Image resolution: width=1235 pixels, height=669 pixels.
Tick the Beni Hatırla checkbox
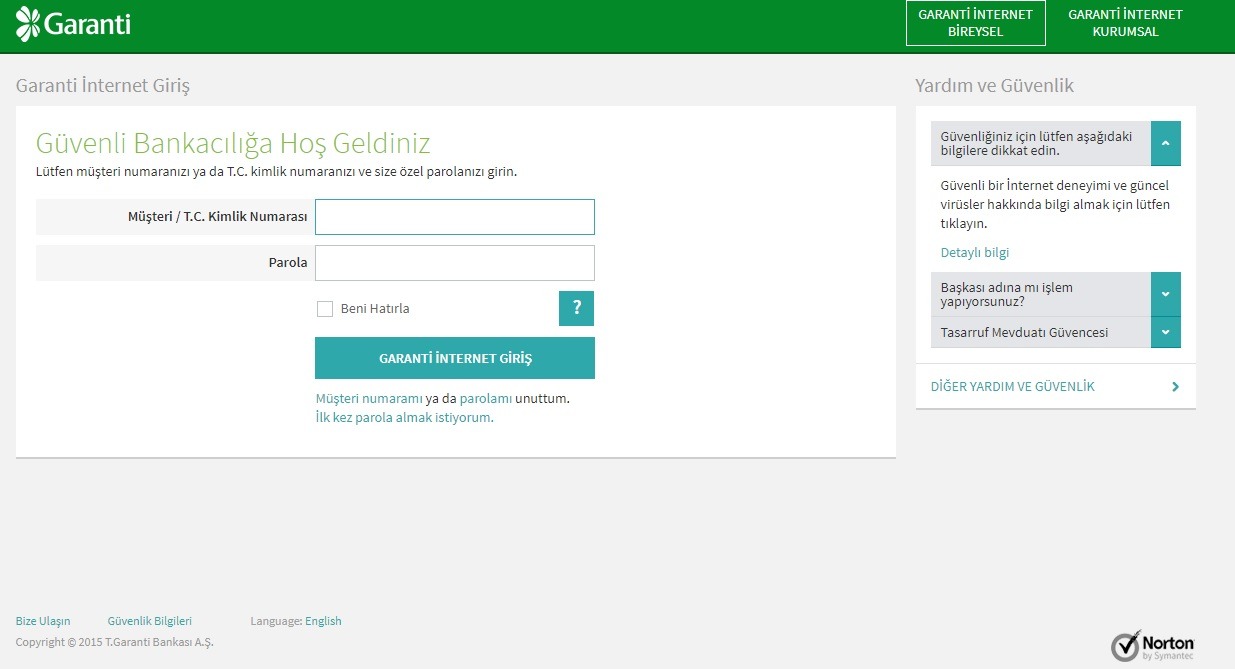pyautogui.click(x=324, y=309)
